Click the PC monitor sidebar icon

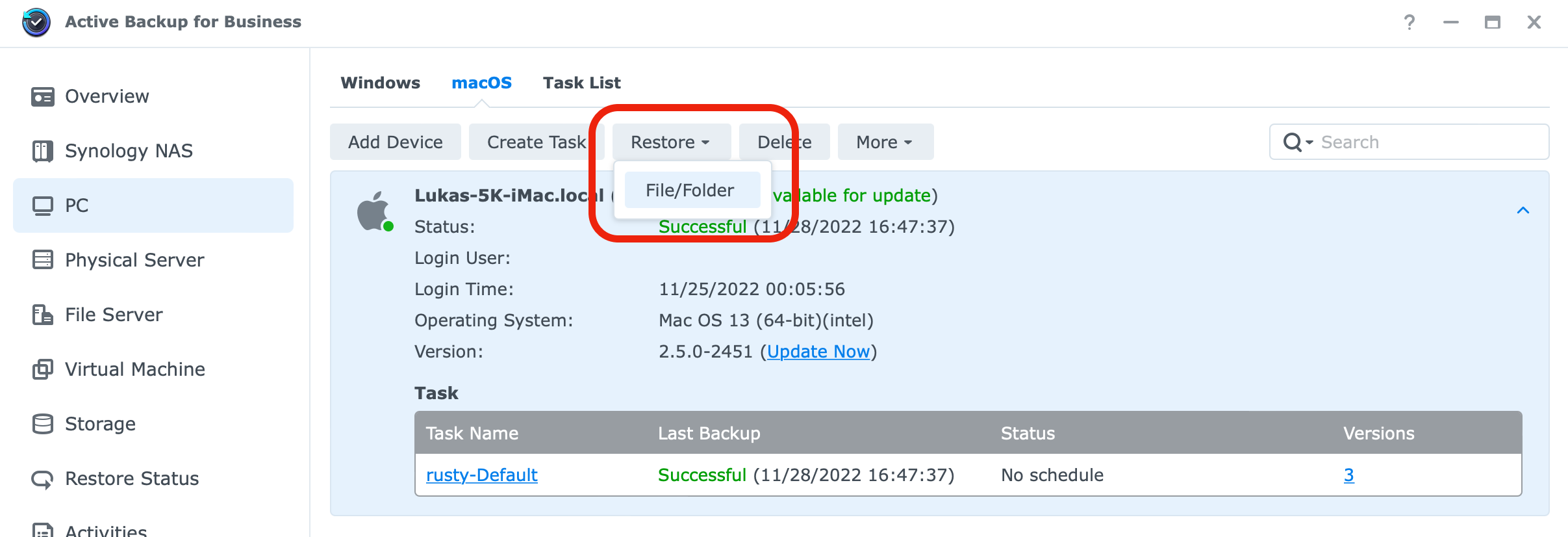coord(43,206)
